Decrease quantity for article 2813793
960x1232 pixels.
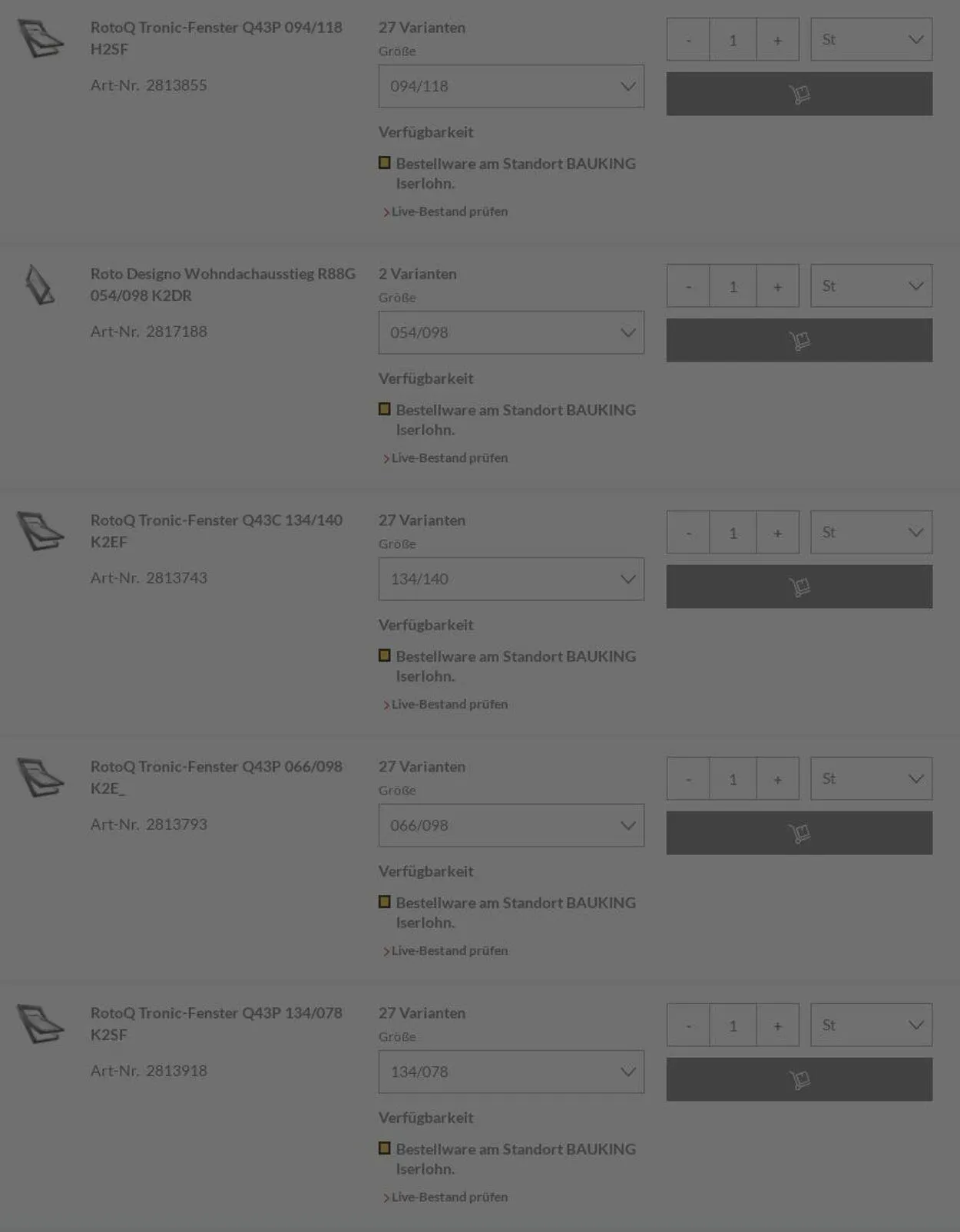688,779
